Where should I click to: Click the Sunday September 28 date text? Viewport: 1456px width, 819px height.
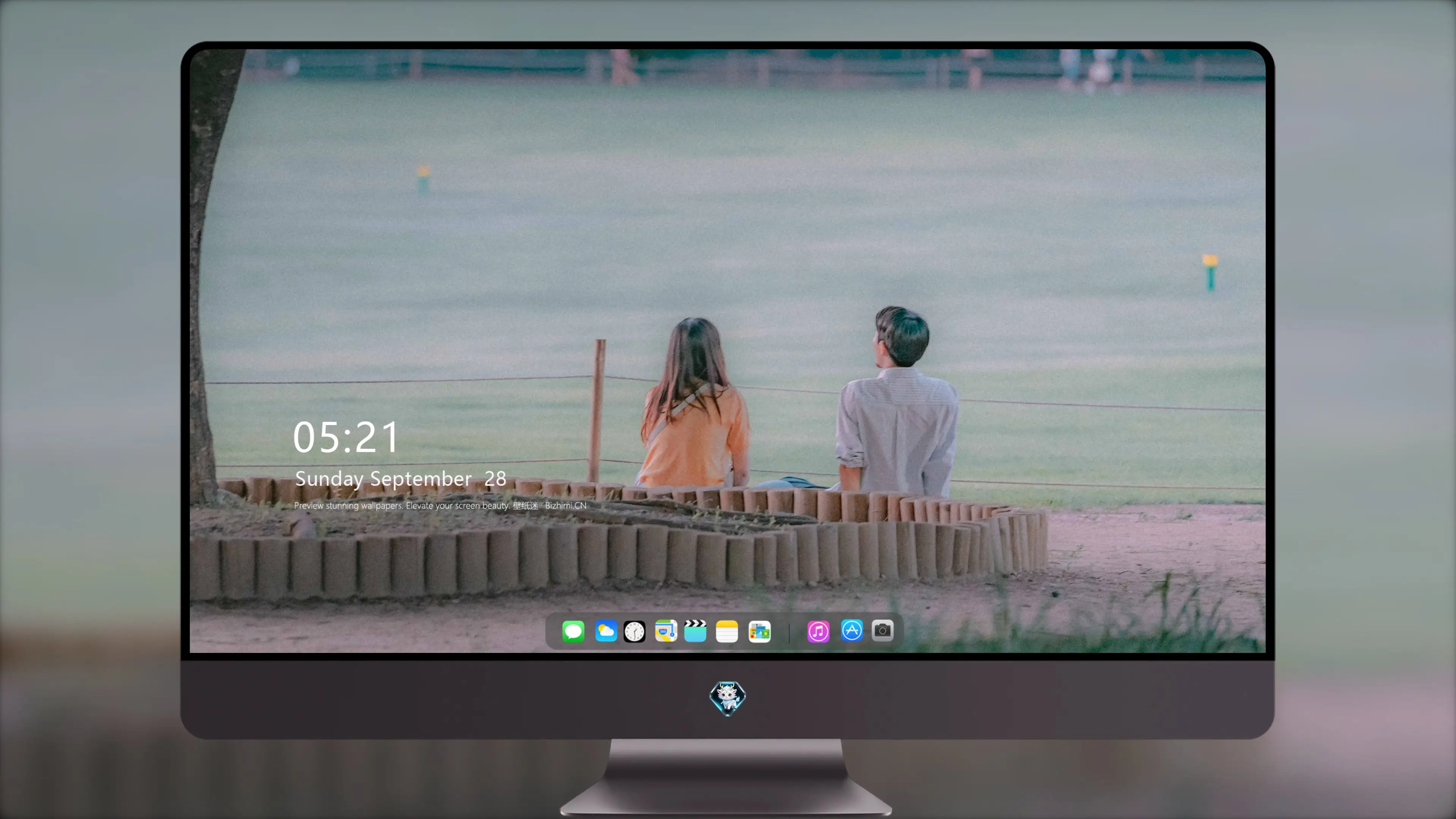[x=401, y=479]
